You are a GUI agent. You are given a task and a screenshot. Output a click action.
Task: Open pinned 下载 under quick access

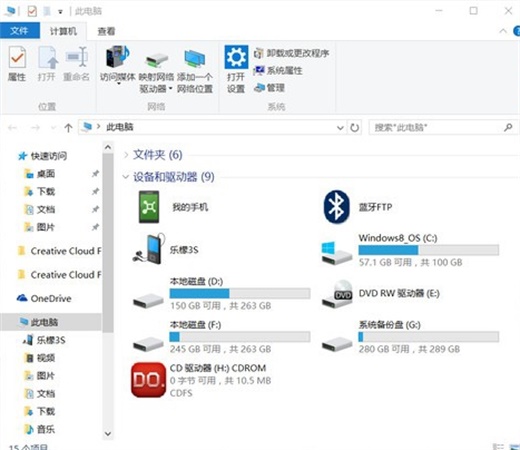click(x=46, y=191)
